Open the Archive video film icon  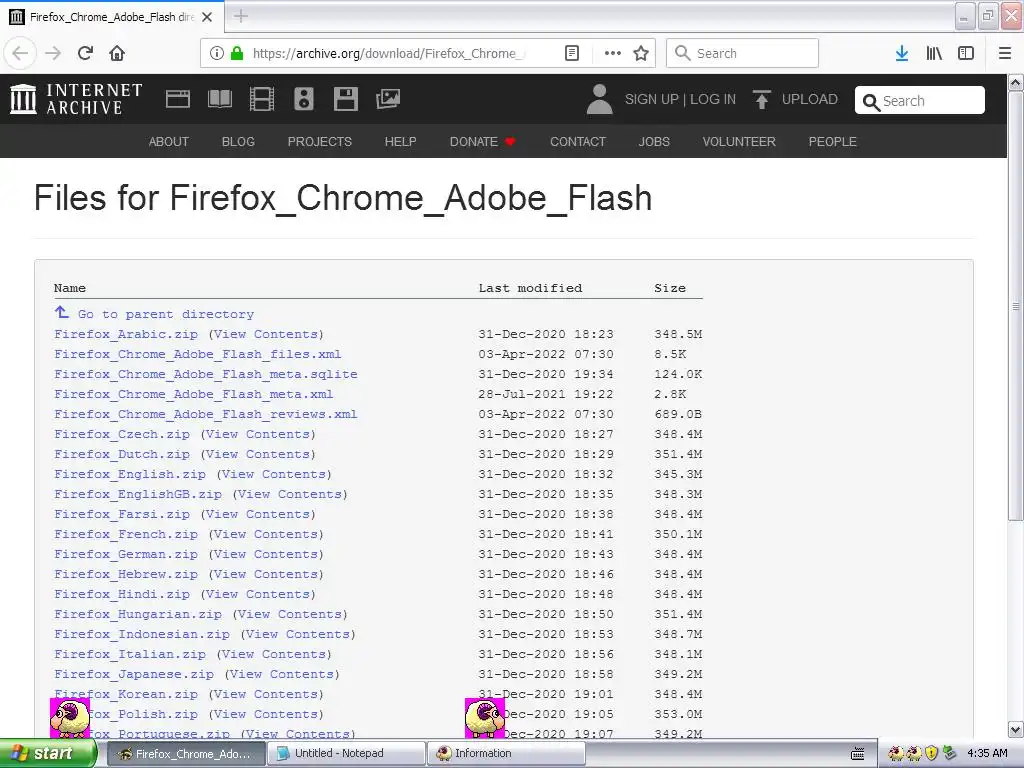(262, 99)
